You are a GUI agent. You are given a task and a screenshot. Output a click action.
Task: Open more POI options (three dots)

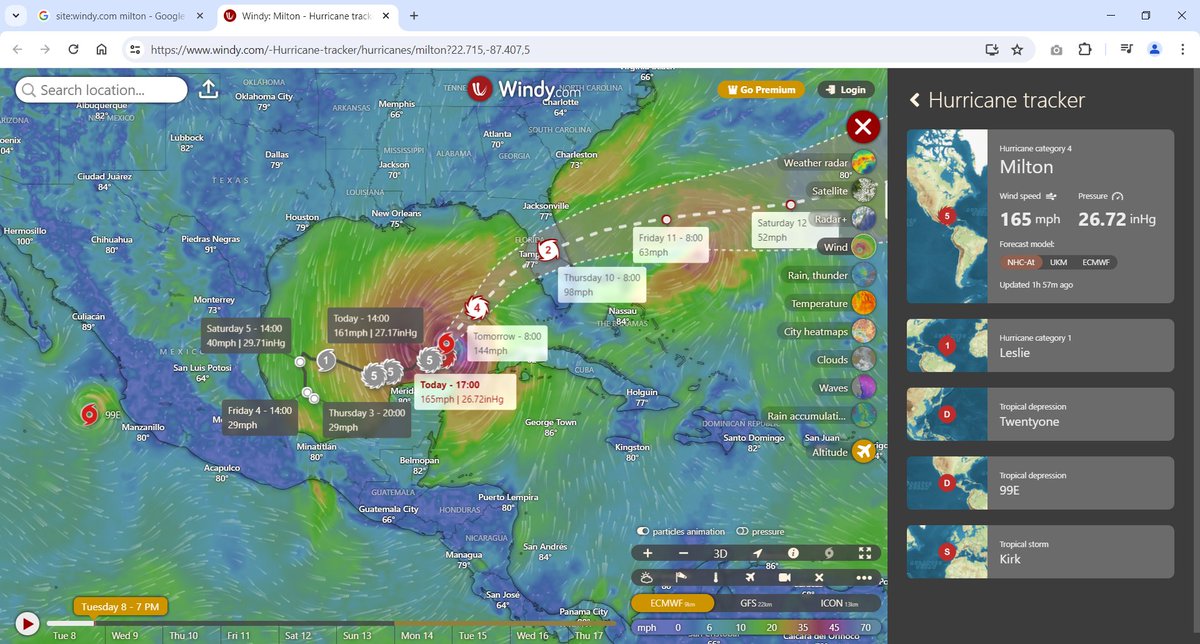point(865,577)
